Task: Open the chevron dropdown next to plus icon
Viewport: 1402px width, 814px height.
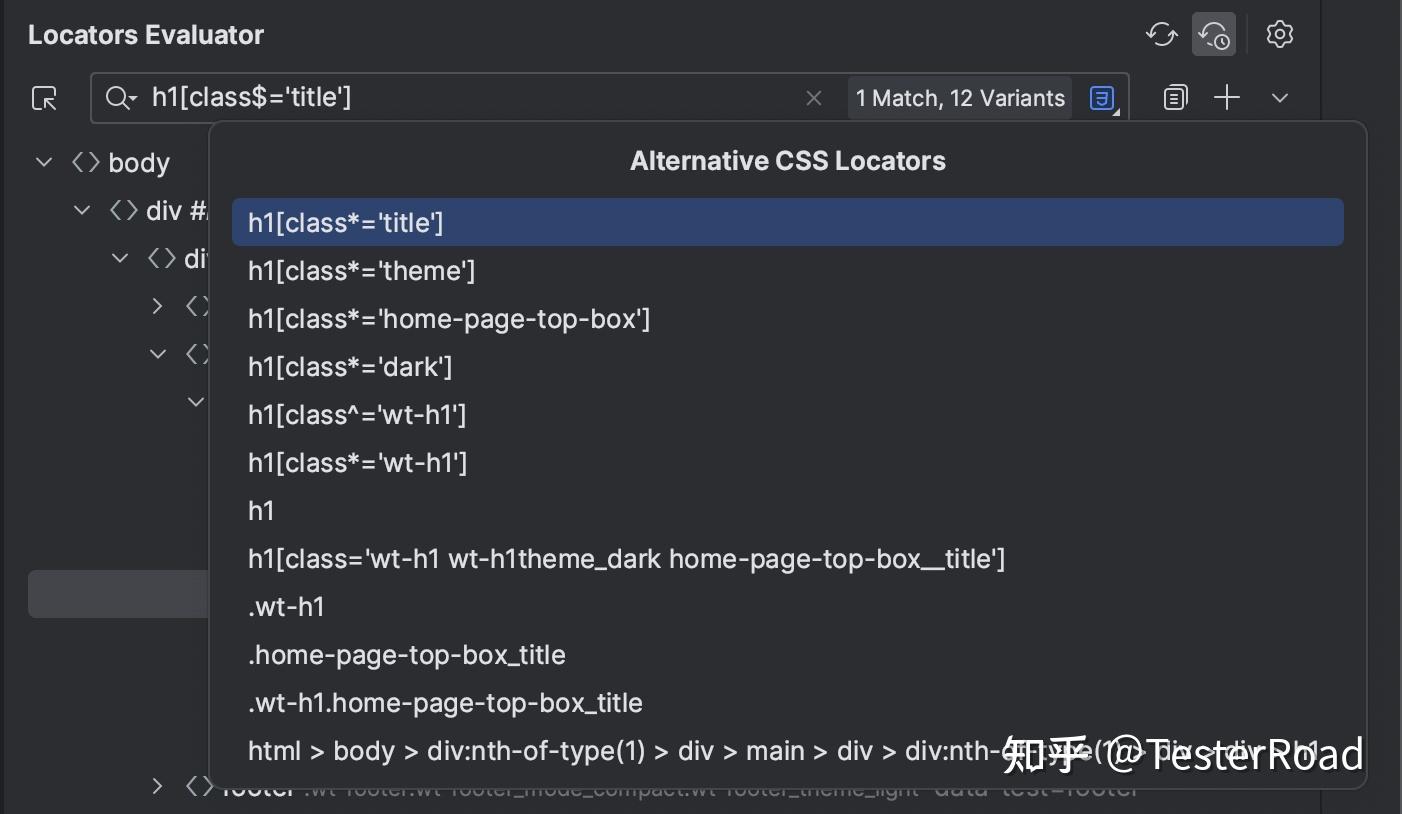Action: [1280, 97]
